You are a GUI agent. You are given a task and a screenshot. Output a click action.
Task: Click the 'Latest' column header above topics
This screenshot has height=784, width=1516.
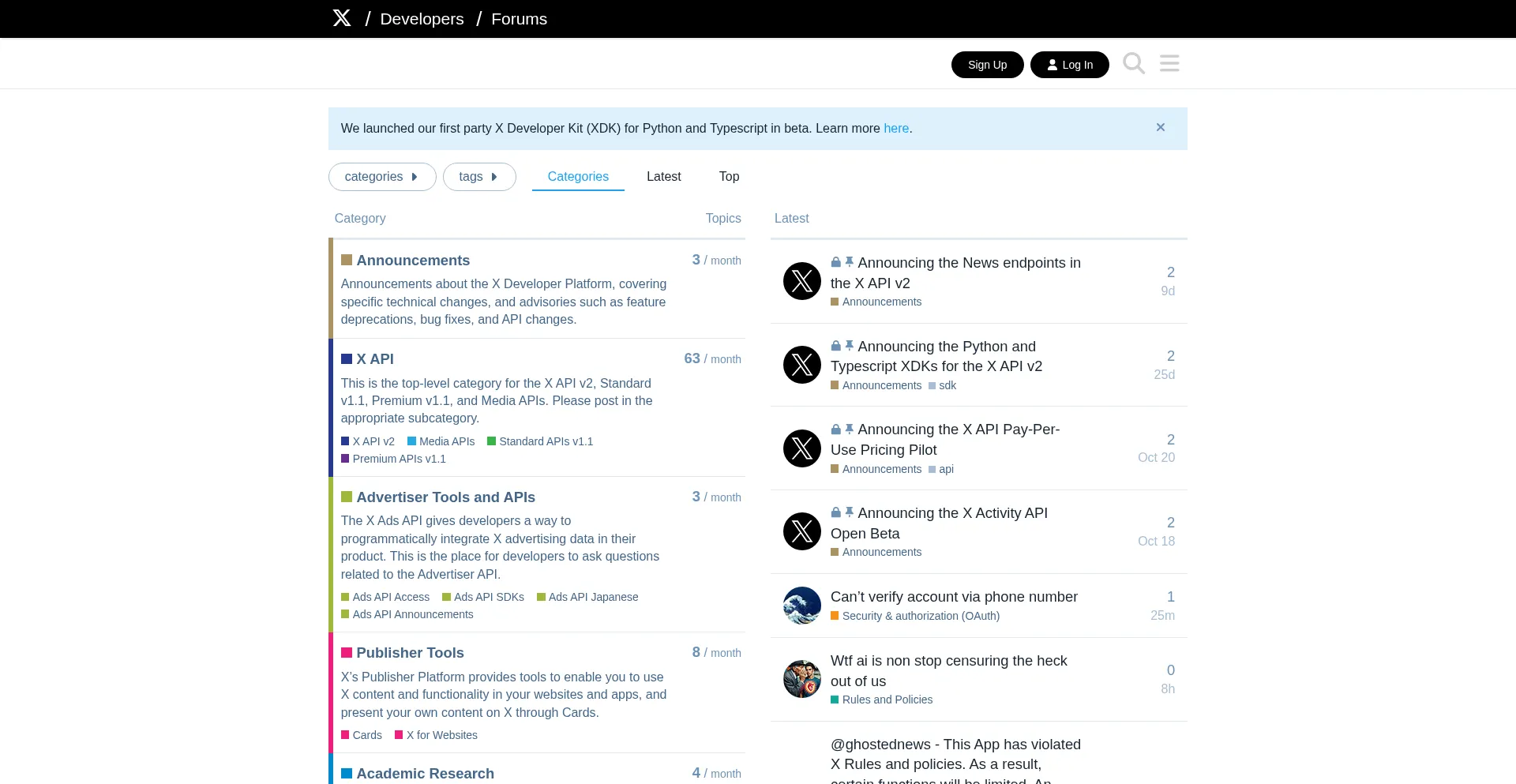(791, 218)
